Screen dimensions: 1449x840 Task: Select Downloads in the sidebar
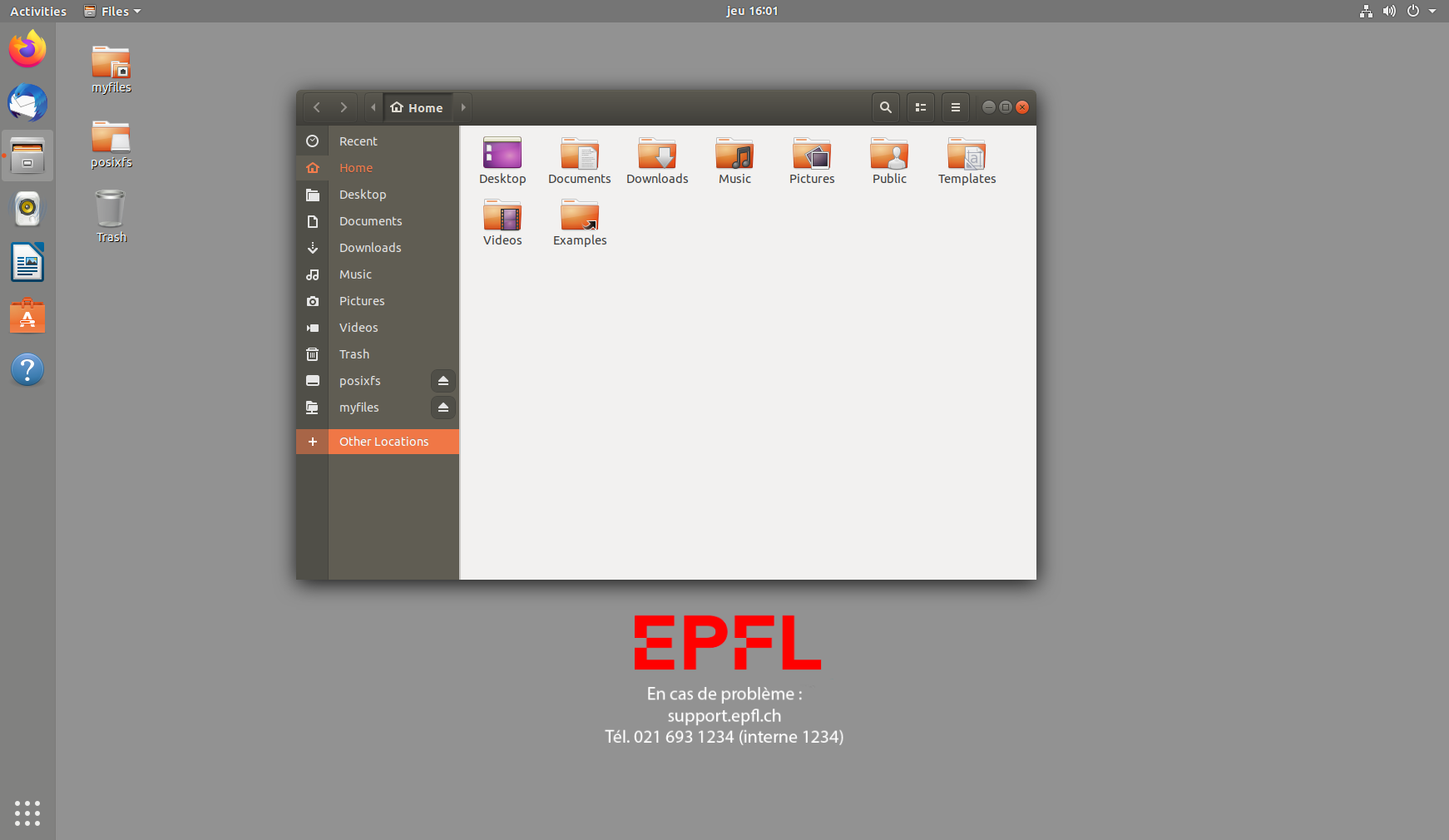point(378,248)
